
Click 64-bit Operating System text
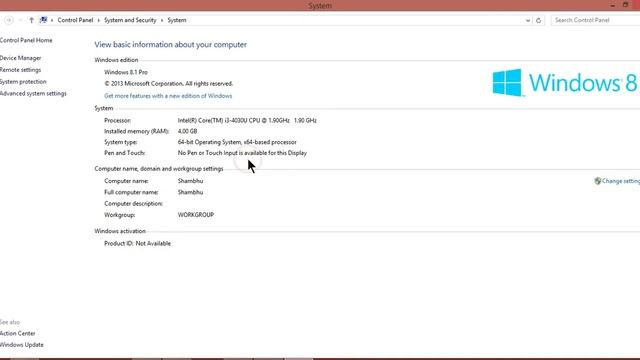click(237, 142)
